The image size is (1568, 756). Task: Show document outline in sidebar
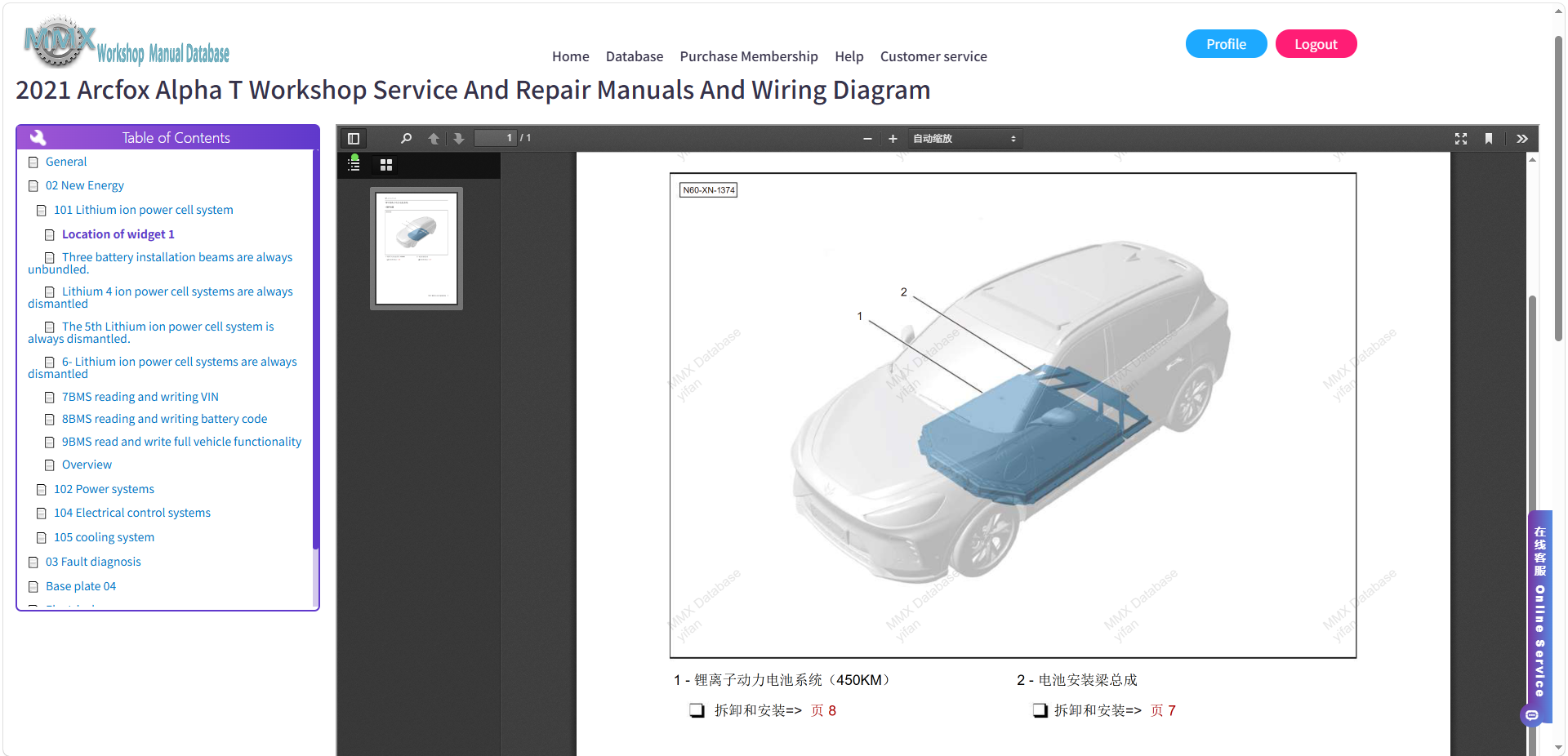354,163
